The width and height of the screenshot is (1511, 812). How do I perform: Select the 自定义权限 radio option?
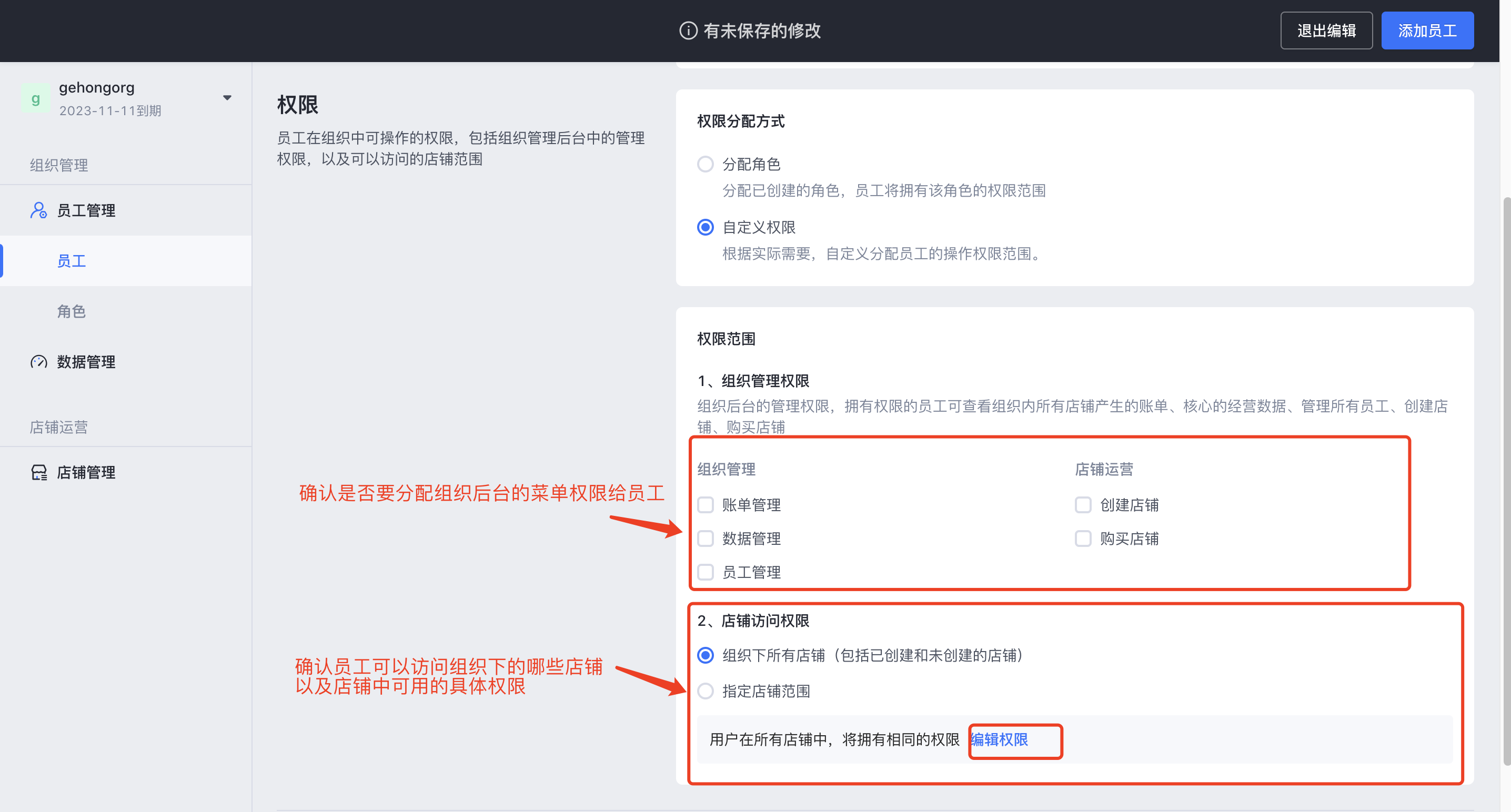pos(705,228)
